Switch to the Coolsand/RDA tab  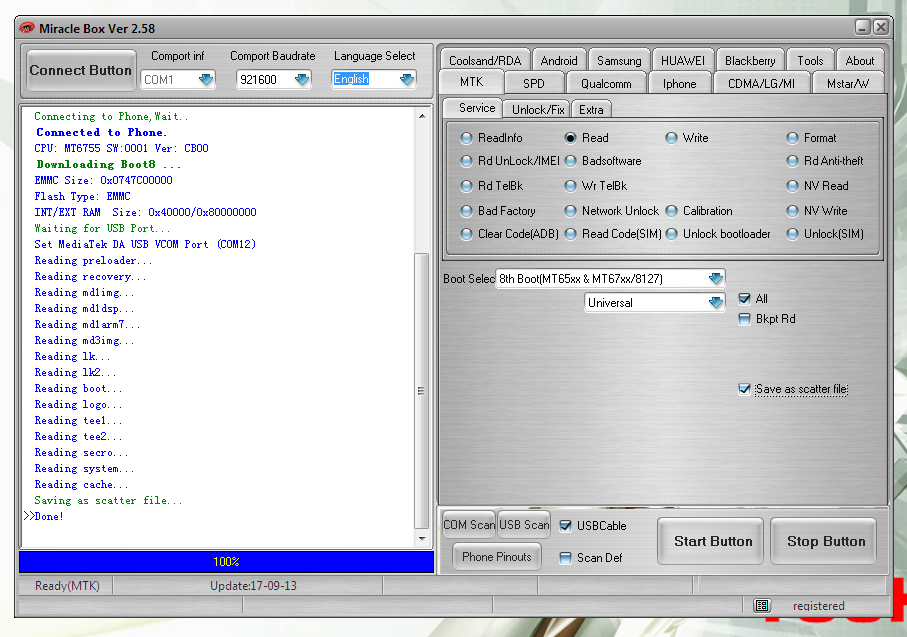[485, 60]
